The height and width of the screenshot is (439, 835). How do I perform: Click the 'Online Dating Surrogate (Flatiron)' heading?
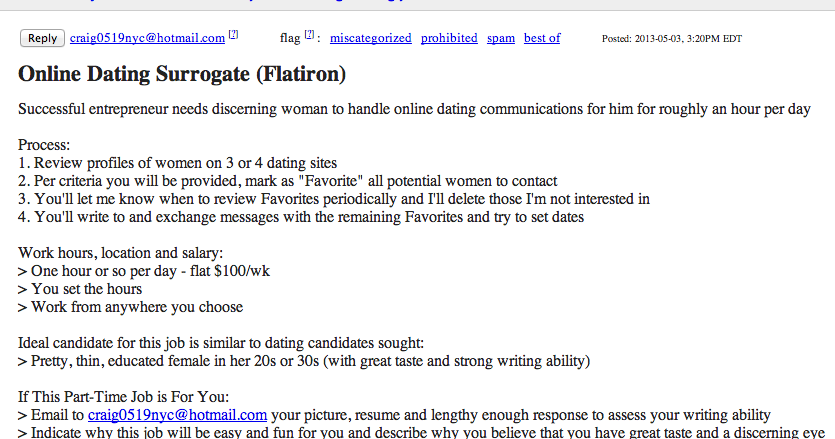pyautogui.click(x=182, y=74)
